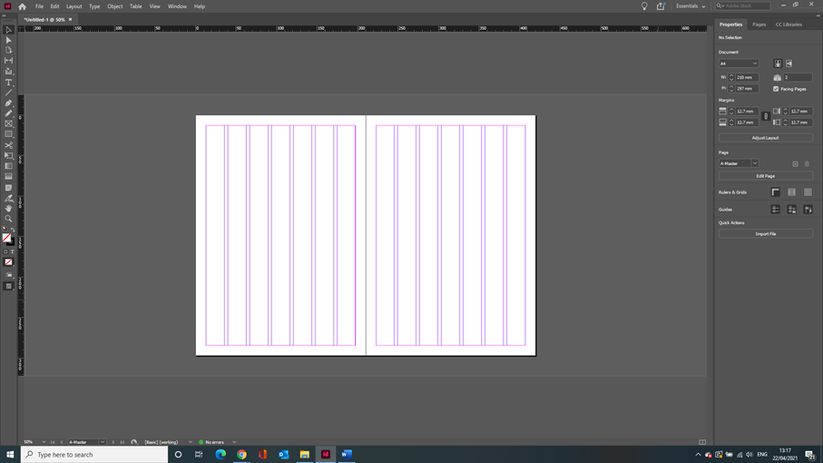The image size is (823, 463).
Task: Click the preflight profile icon in status bar
Action: pyautogui.click(x=134, y=442)
